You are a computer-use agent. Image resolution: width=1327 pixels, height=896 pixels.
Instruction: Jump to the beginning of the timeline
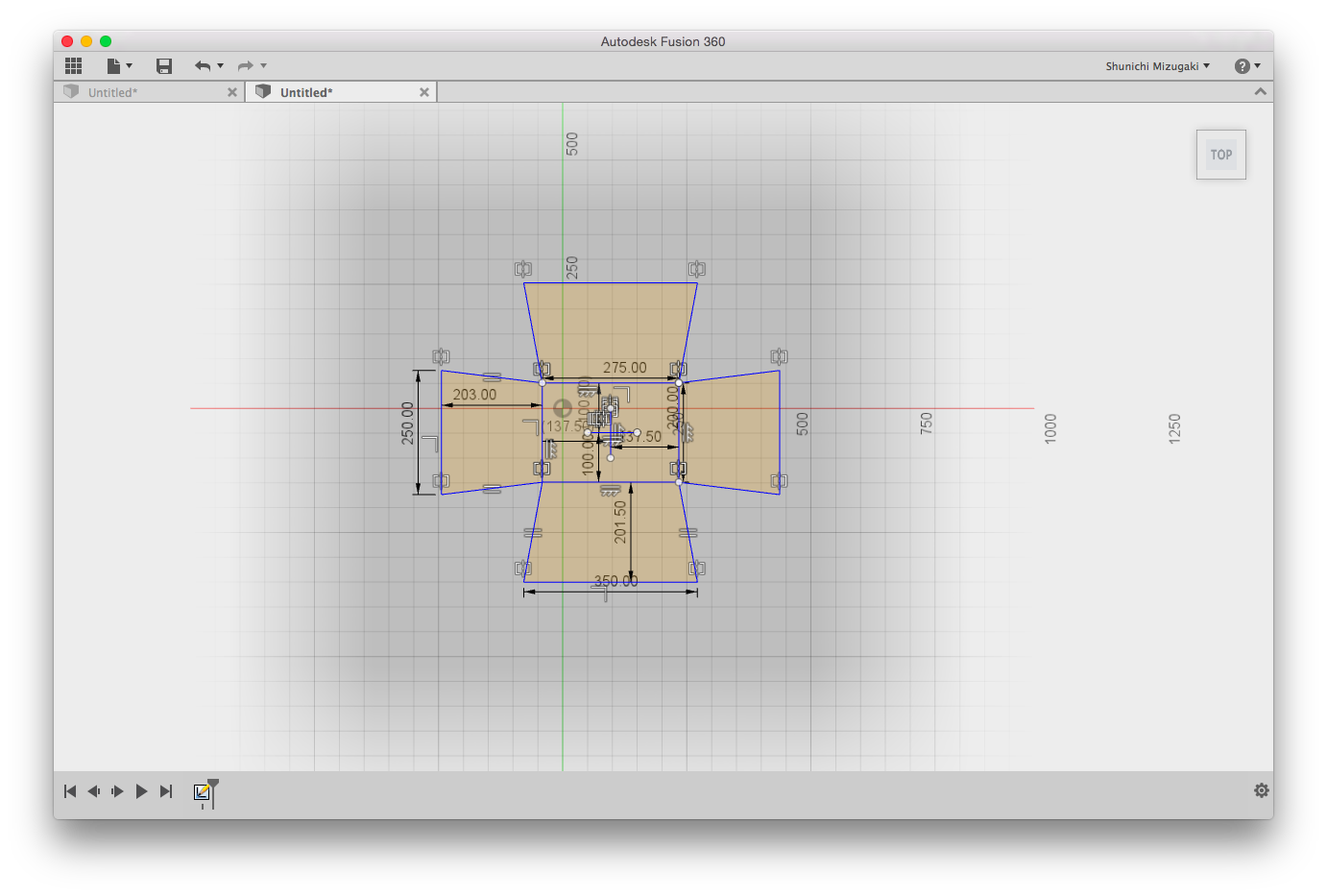(70, 791)
